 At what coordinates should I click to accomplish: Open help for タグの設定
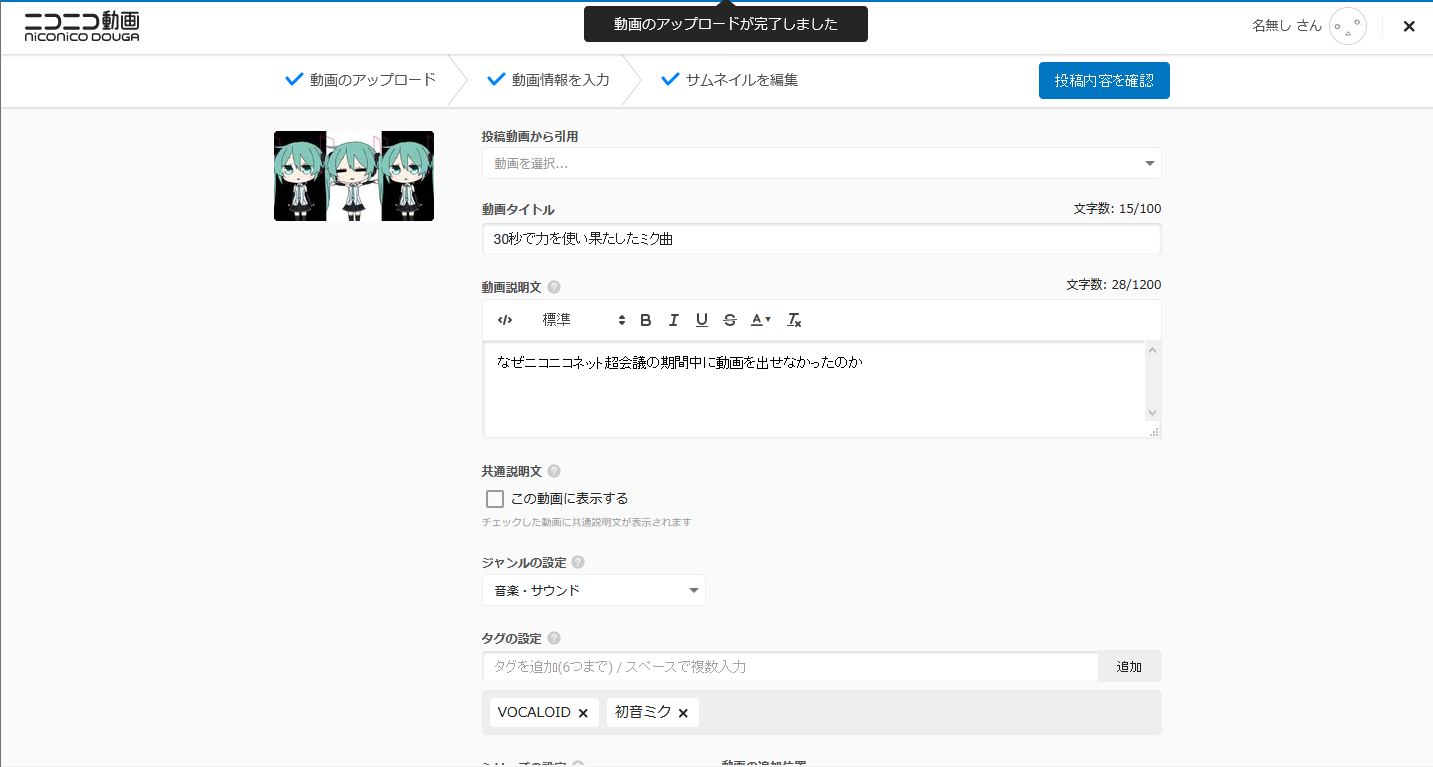[554, 638]
